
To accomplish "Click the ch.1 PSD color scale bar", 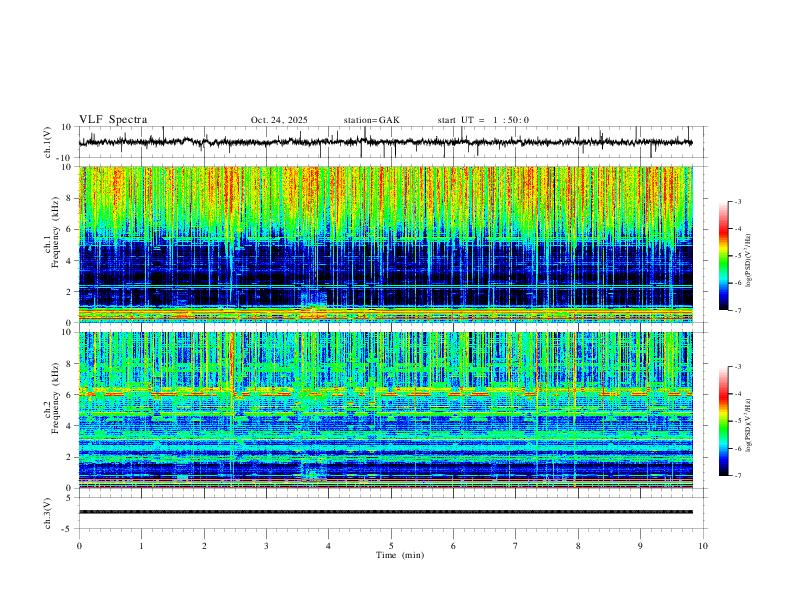I will click(723, 256).
